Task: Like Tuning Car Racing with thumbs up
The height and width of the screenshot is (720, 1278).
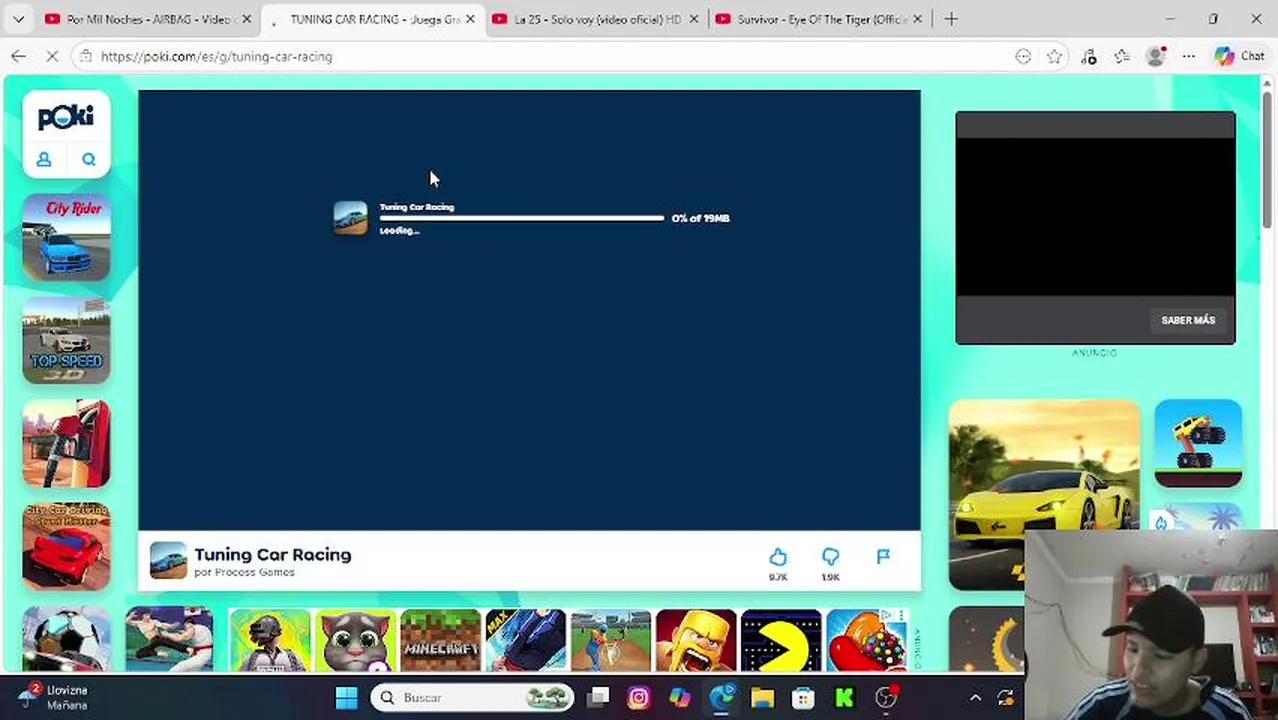Action: (x=778, y=557)
